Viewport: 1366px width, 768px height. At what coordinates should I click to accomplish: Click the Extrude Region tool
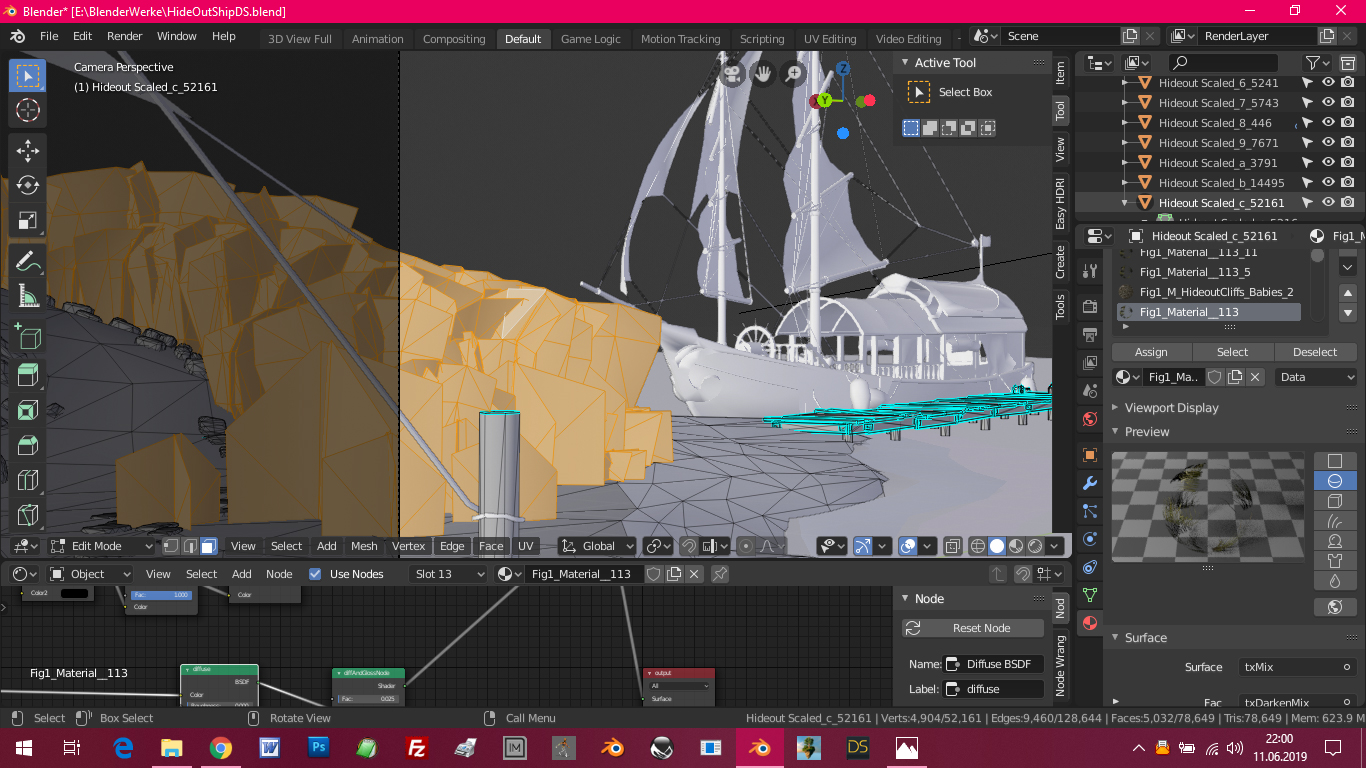27,375
